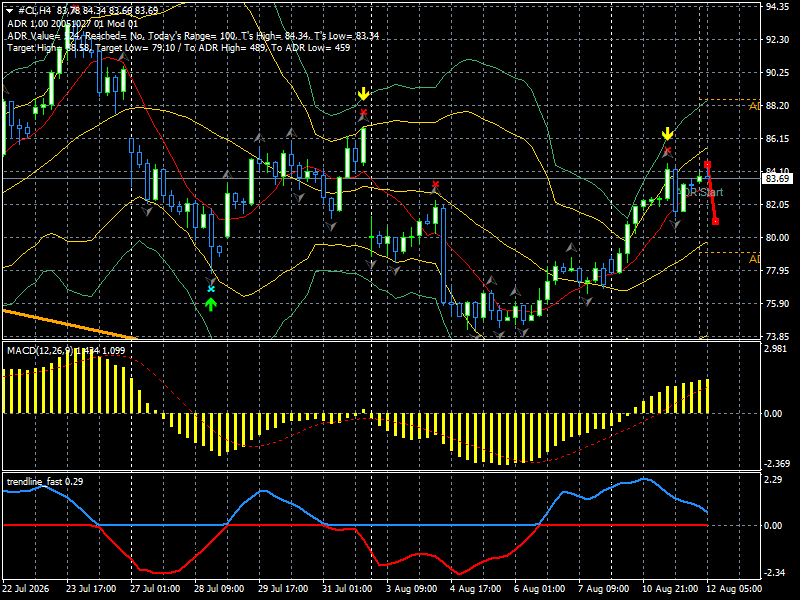800x600 pixels.
Task: Click the 22 Jul 2026 date label
Action: click(26, 588)
